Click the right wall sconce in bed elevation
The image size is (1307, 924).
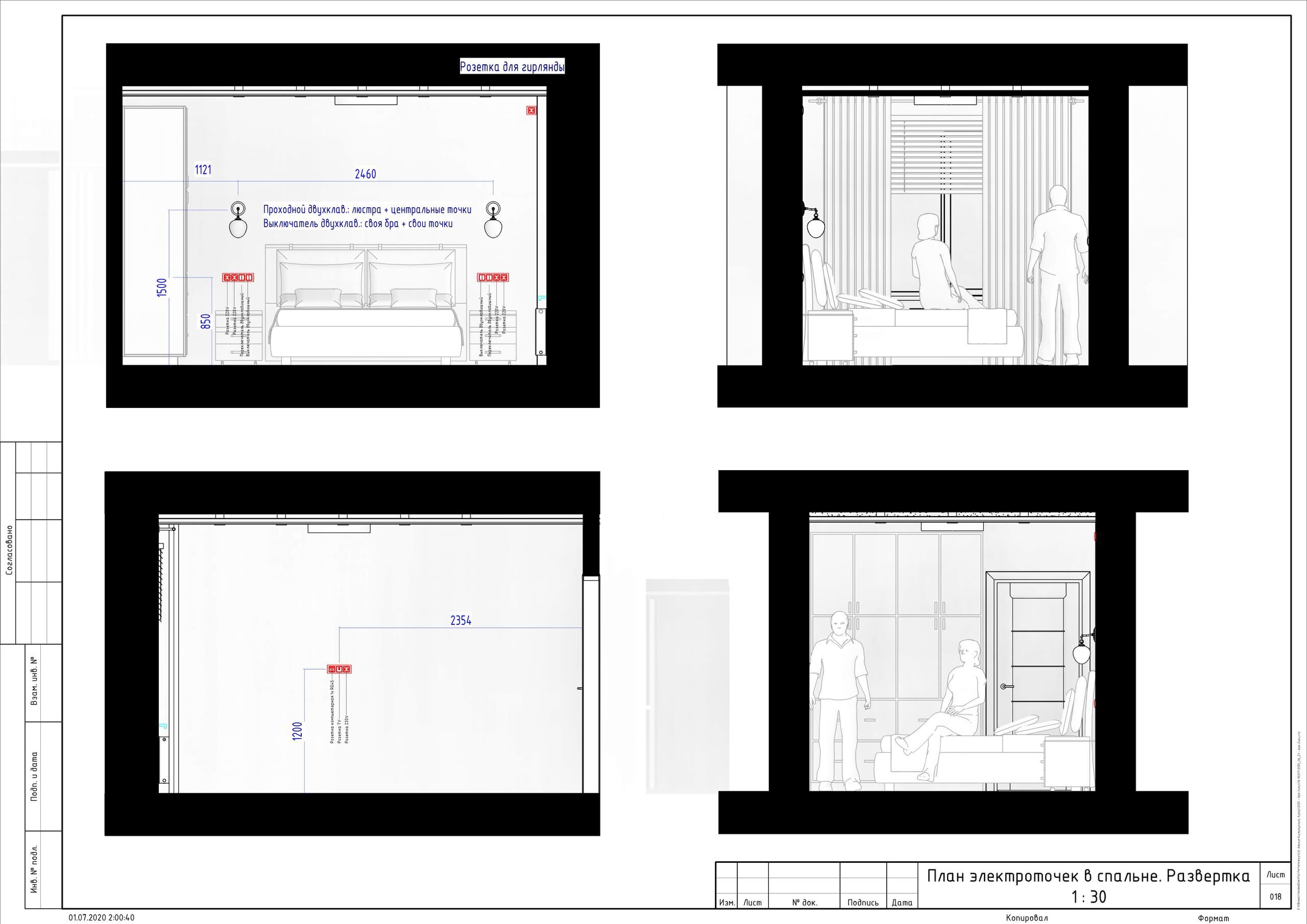coord(493,219)
